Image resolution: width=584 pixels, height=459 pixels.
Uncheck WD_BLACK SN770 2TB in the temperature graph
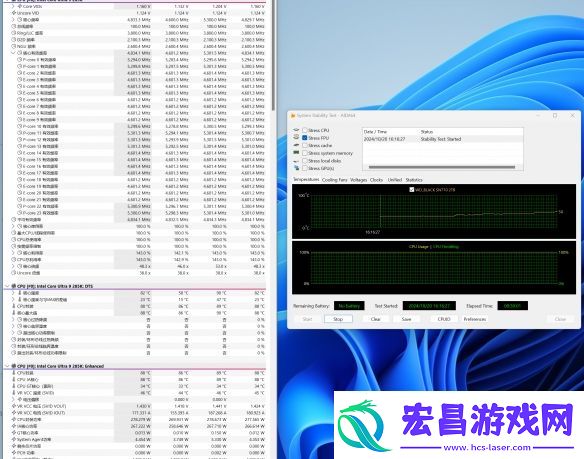pyautogui.click(x=412, y=189)
